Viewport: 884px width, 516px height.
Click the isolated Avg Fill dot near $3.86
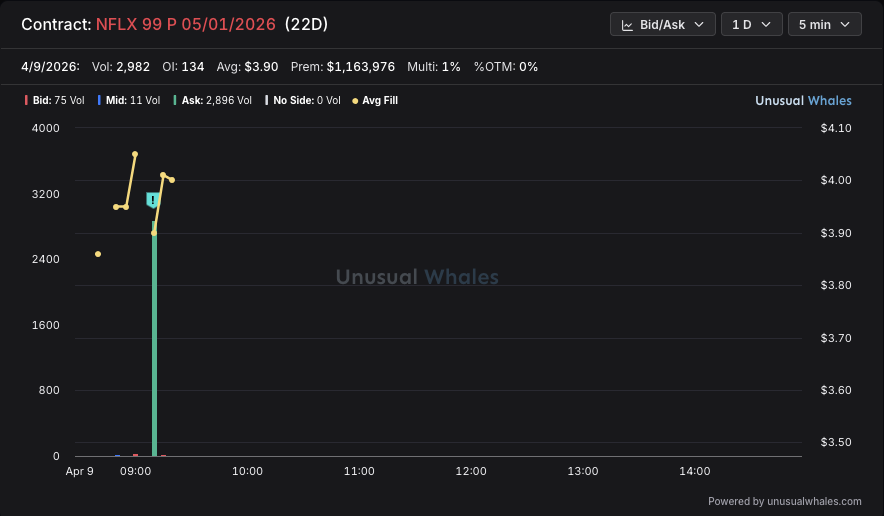[98, 254]
